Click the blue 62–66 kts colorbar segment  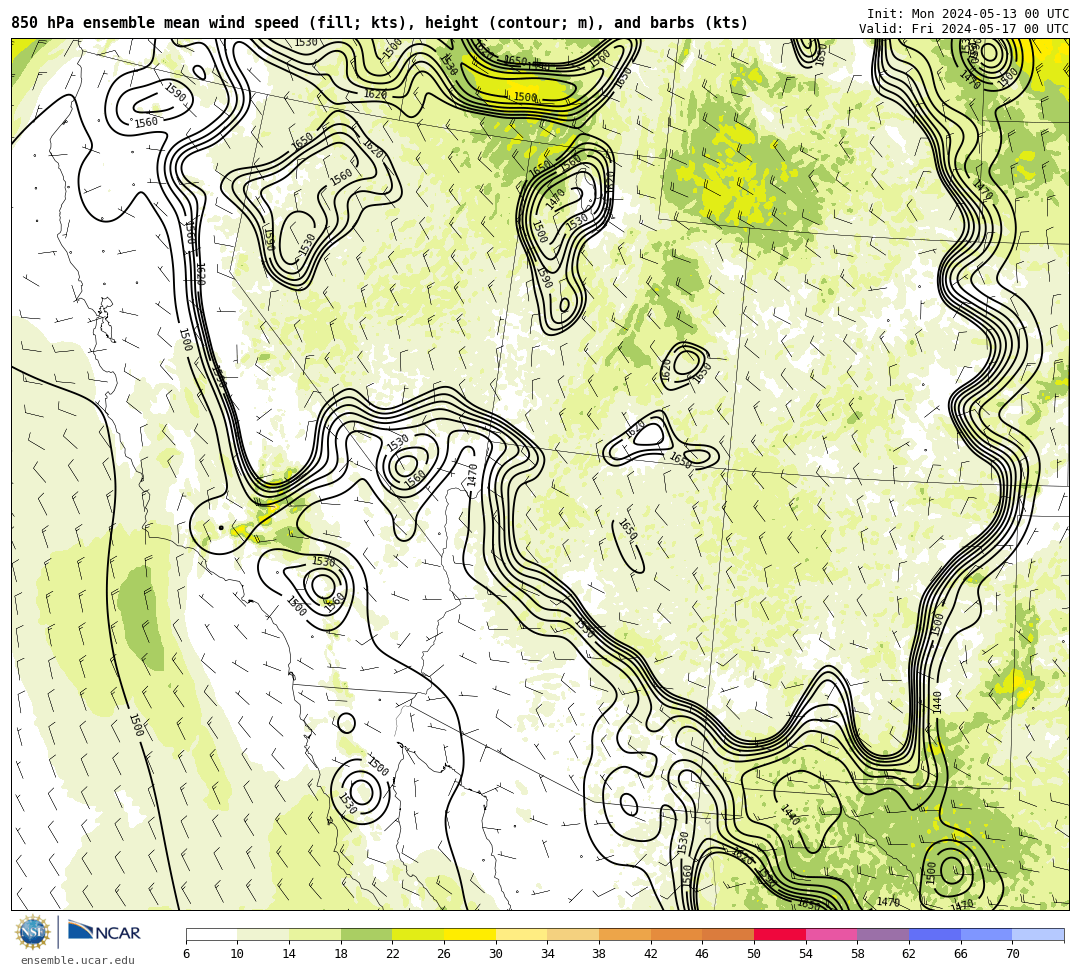pyautogui.click(x=935, y=934)
